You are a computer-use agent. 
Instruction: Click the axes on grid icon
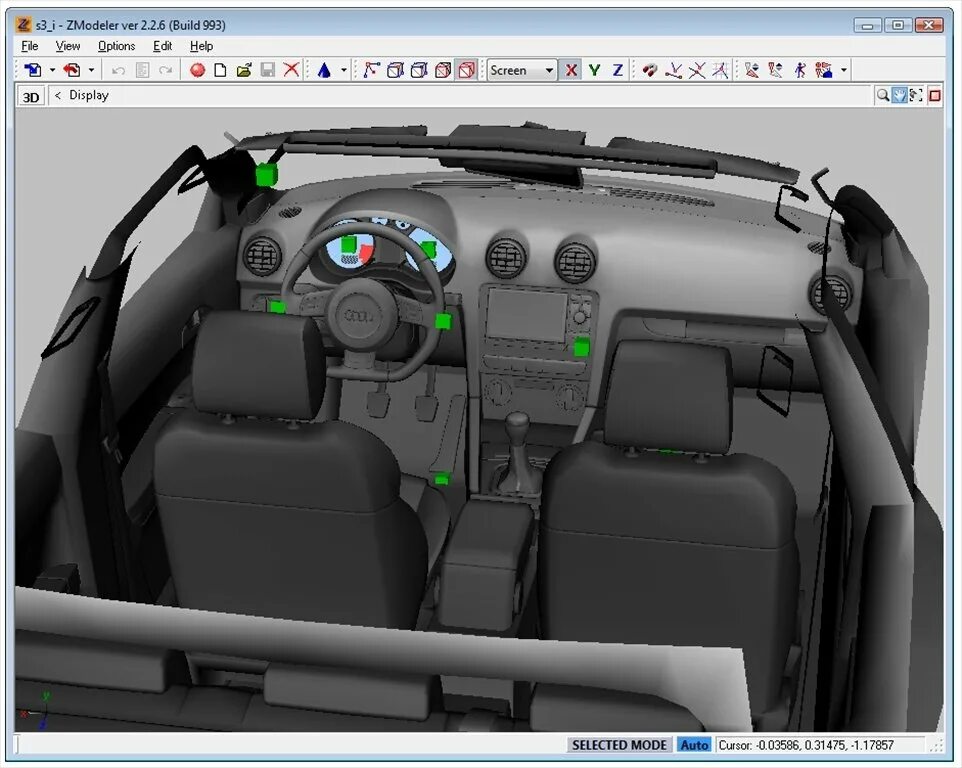(x=720, y=70)
